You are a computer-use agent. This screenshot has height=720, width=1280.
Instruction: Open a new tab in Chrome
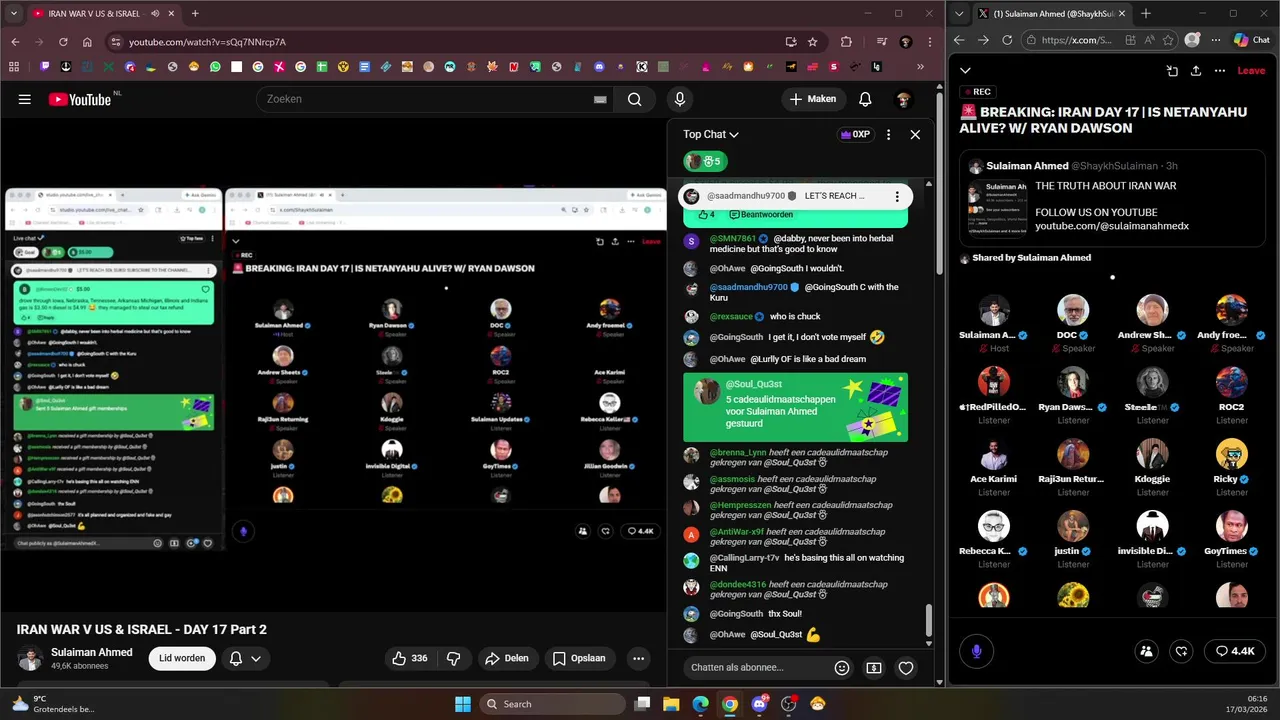point(195,13)
